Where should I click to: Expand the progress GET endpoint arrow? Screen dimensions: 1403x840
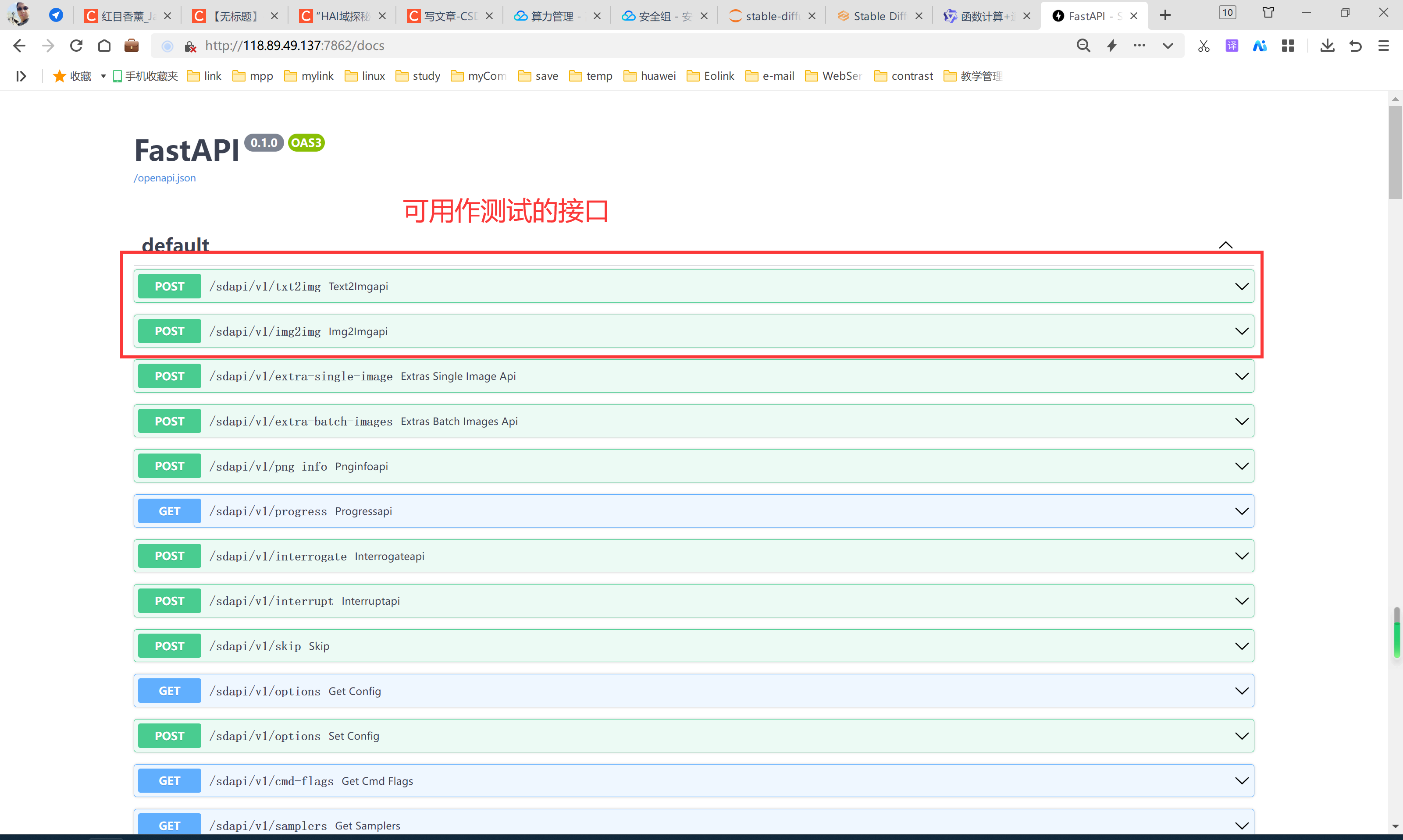tap(1241, 511)
